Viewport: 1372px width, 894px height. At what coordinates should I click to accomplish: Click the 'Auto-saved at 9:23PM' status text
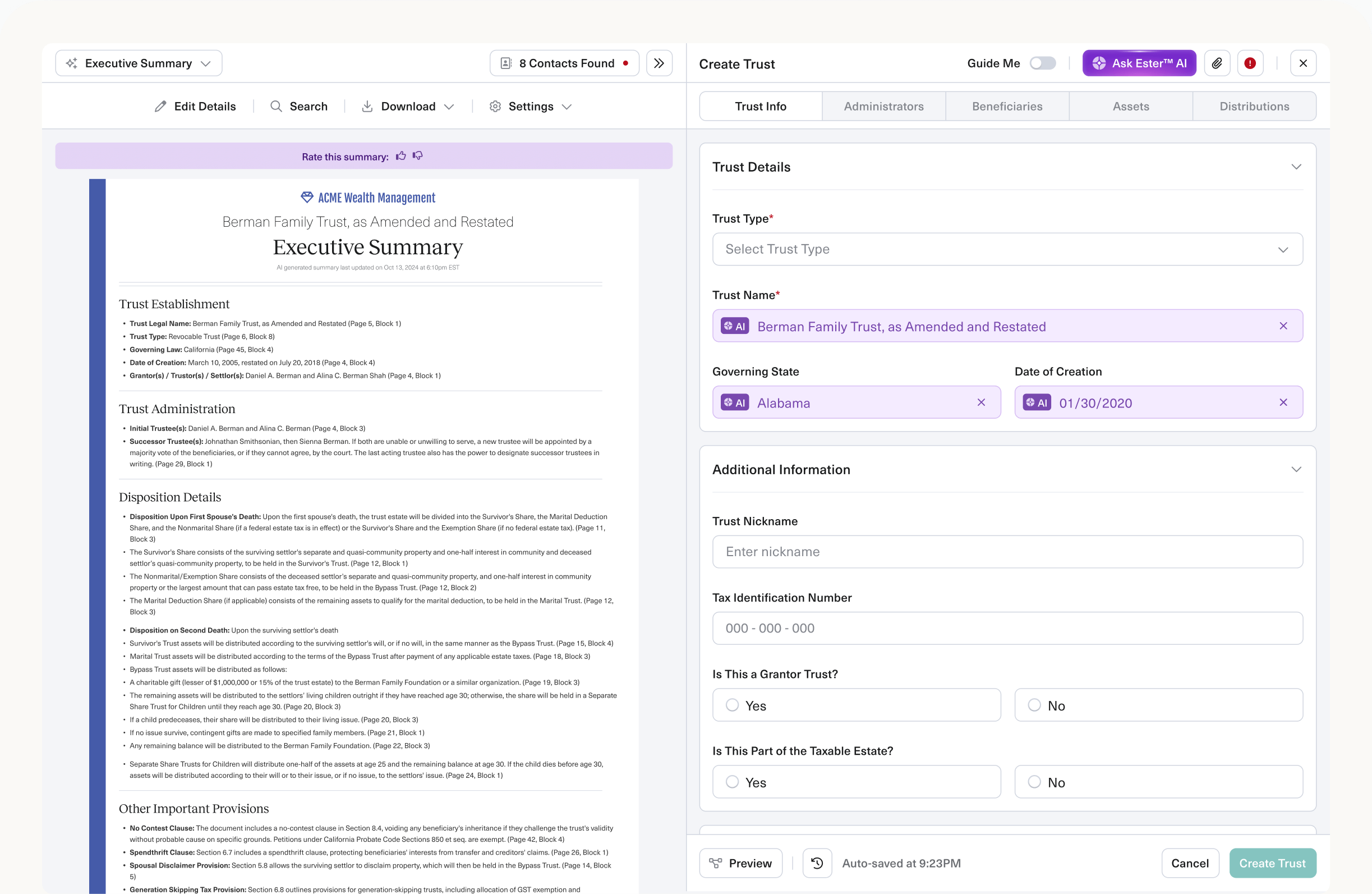click(901, 863)
